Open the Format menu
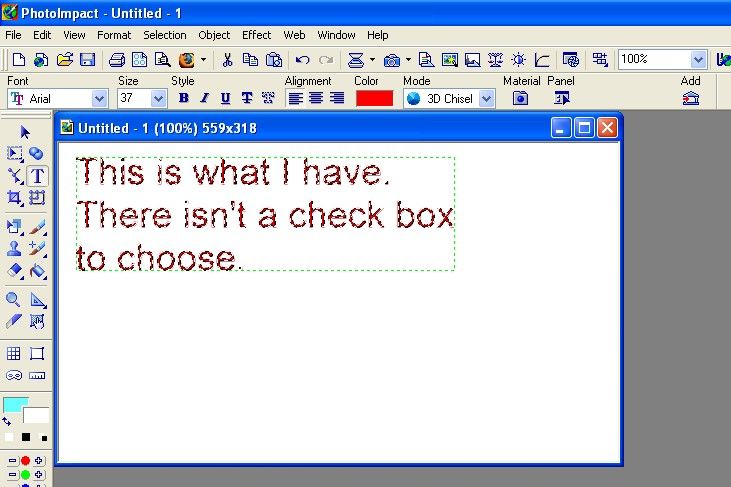 (x=114, y=35)
